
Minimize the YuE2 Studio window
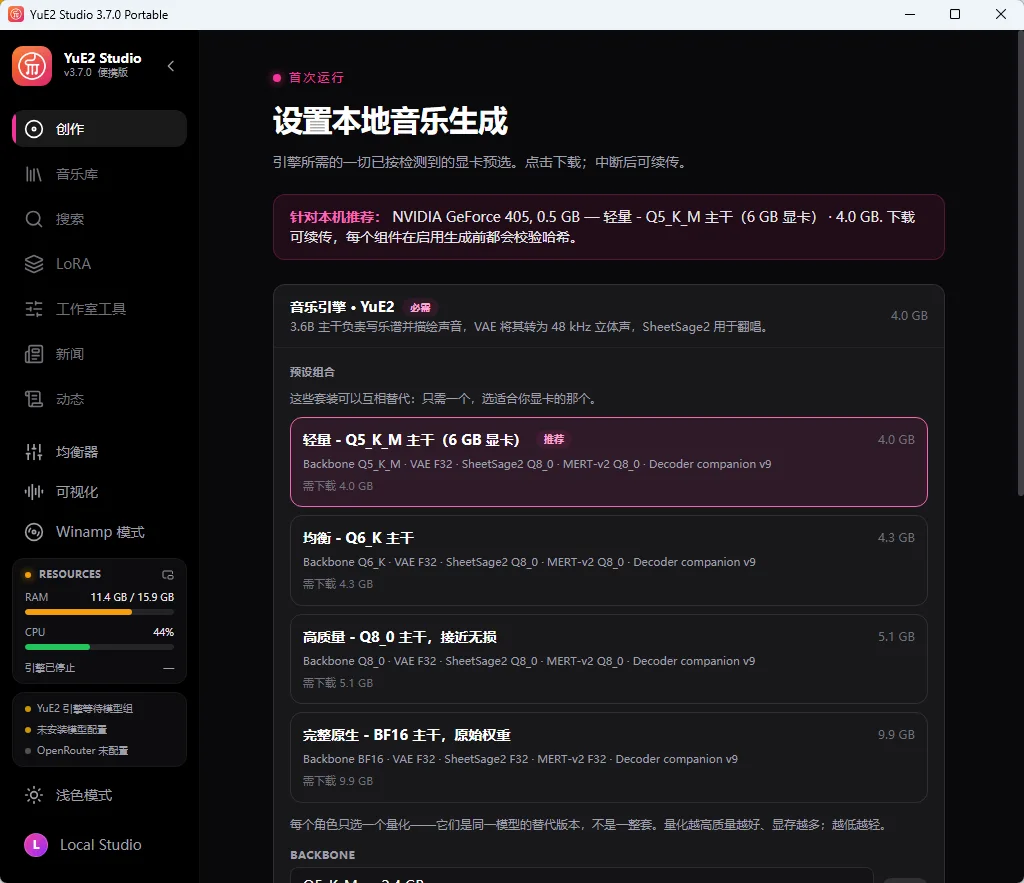(x=910, y=14)
